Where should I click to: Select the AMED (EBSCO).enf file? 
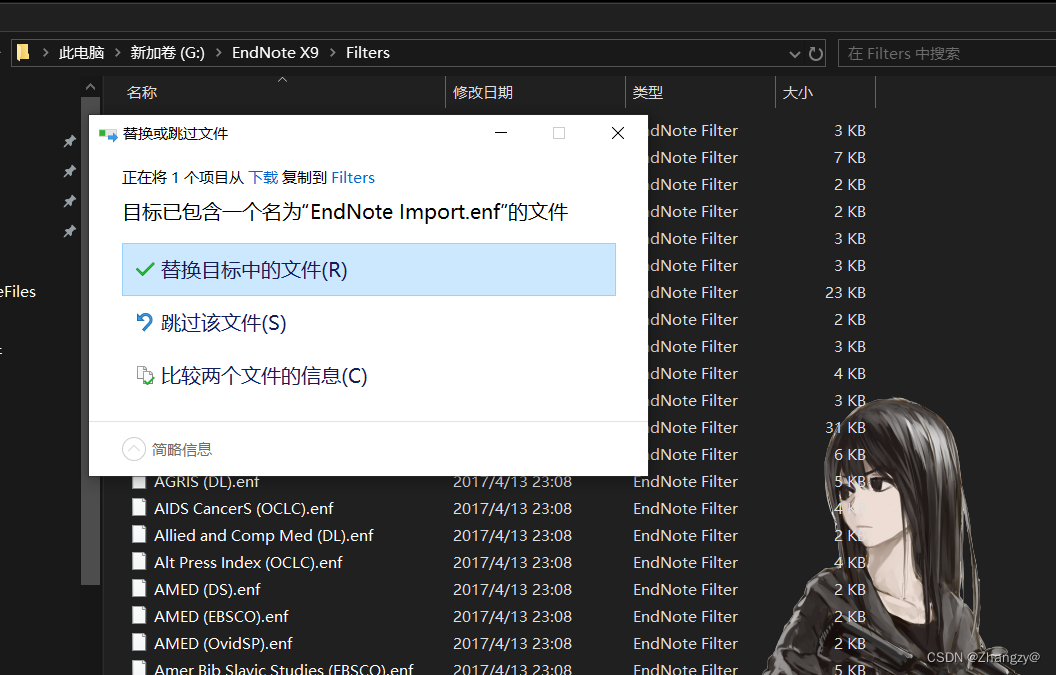pos(221,616)
